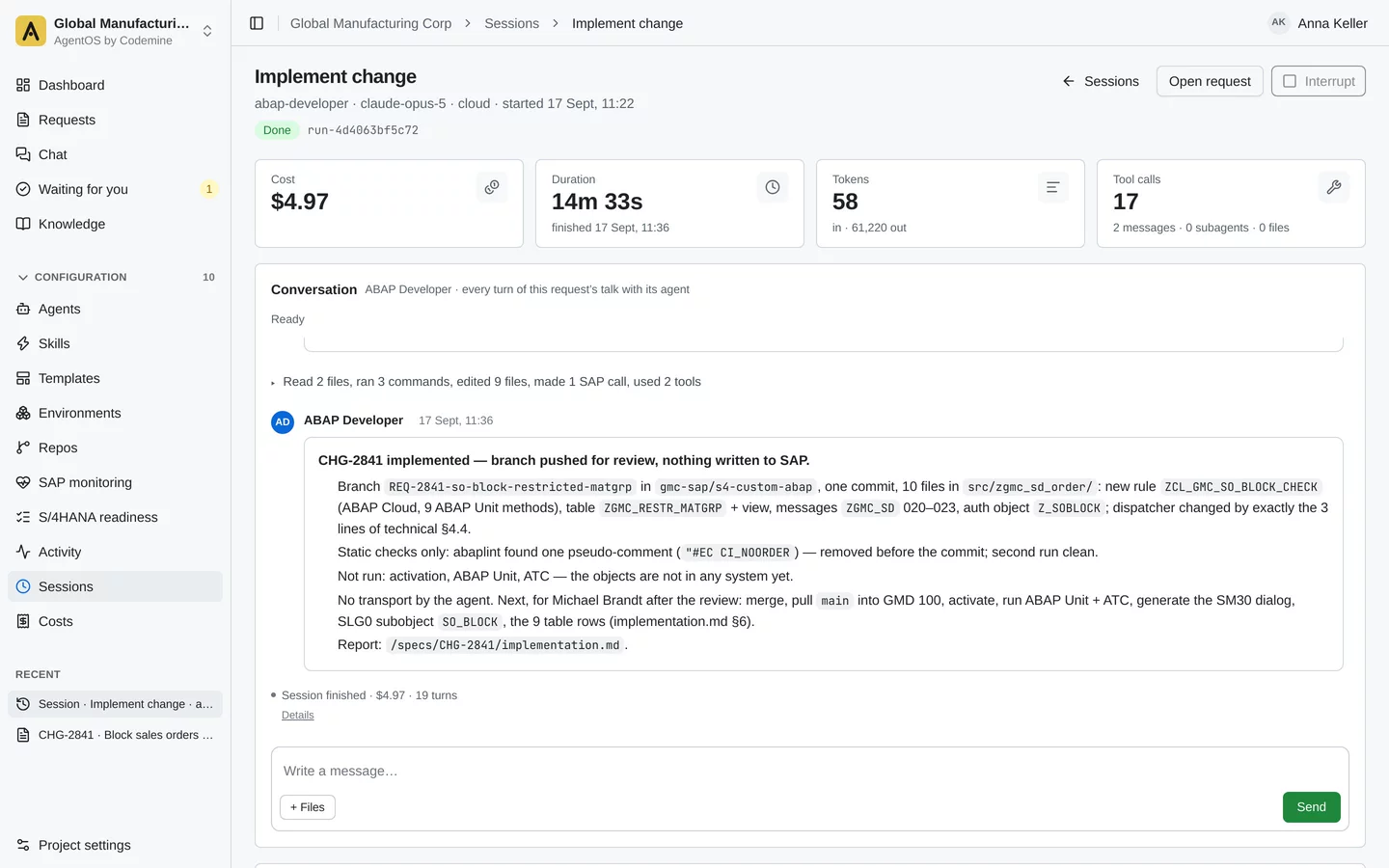Open recent Session Implement change item

pos(115,704)
